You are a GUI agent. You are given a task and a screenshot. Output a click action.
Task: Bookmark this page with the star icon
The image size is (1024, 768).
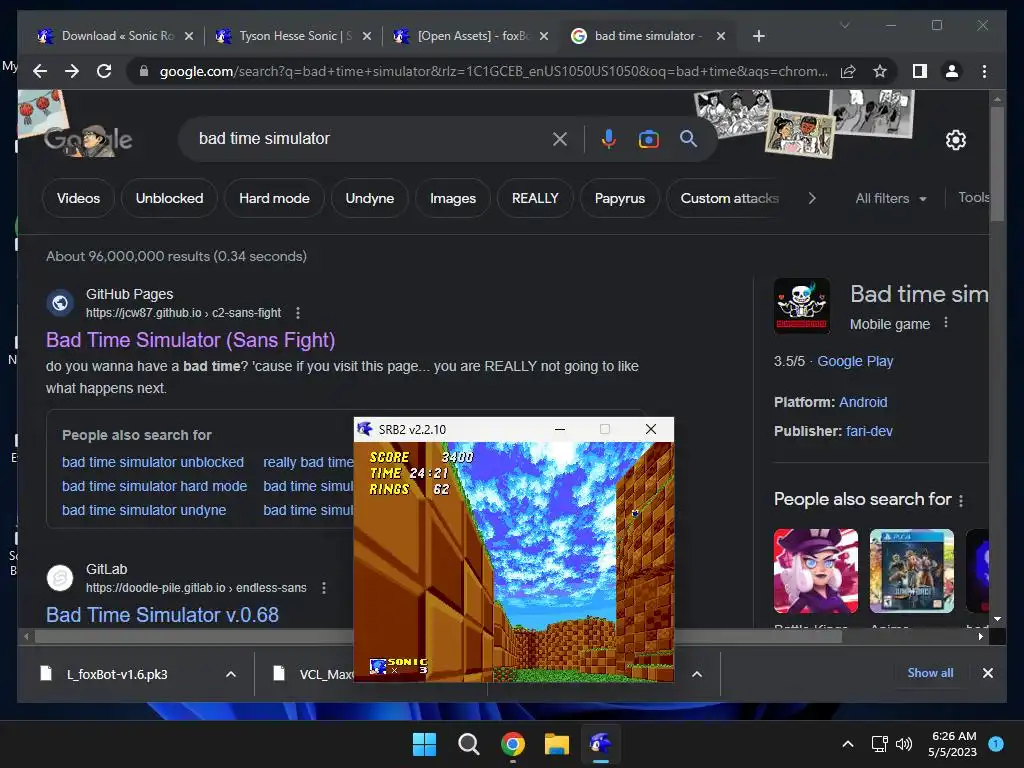click(x=880, y=71)
